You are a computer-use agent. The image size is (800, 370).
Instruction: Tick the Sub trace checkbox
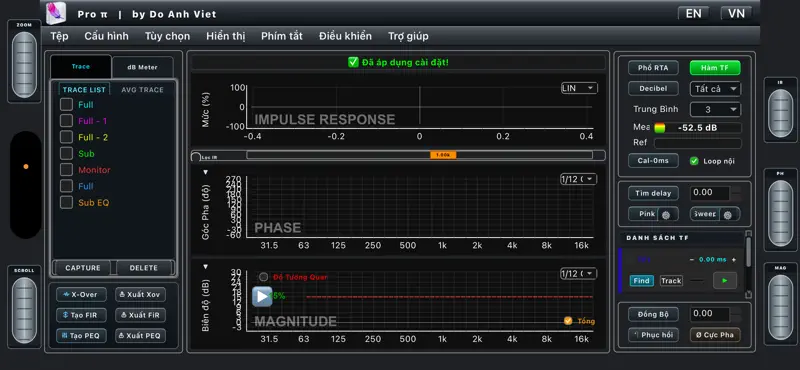pyautogui.click(x=66, y=154)
